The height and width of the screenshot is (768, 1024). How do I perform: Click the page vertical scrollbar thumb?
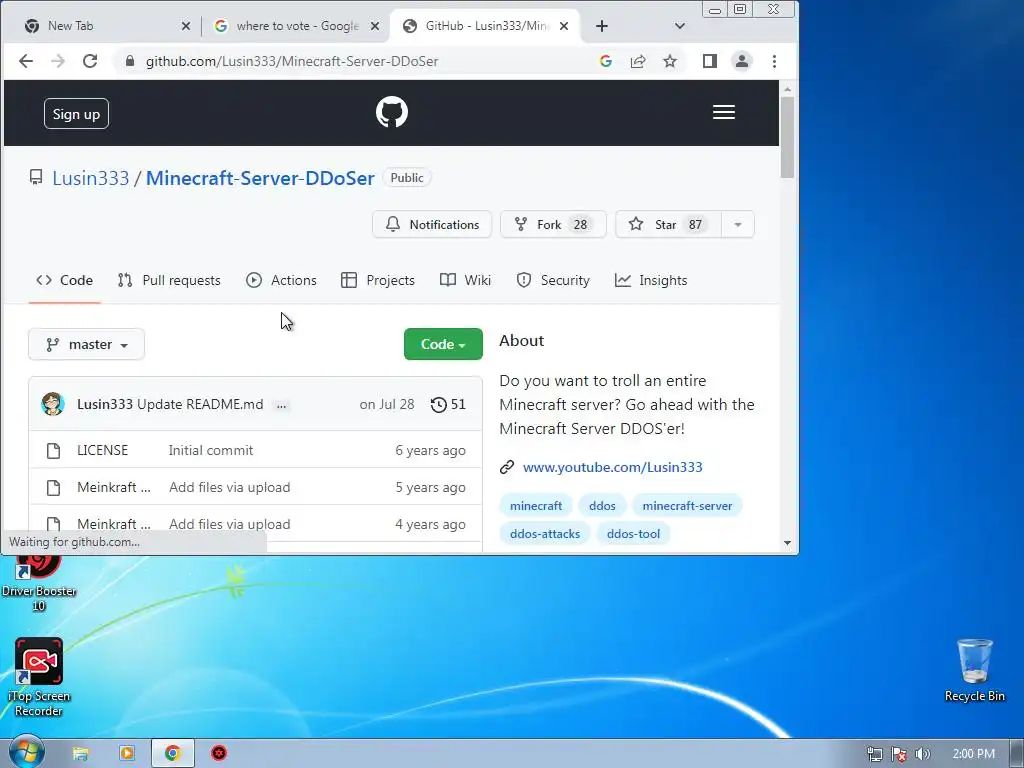tap(787, 137)
